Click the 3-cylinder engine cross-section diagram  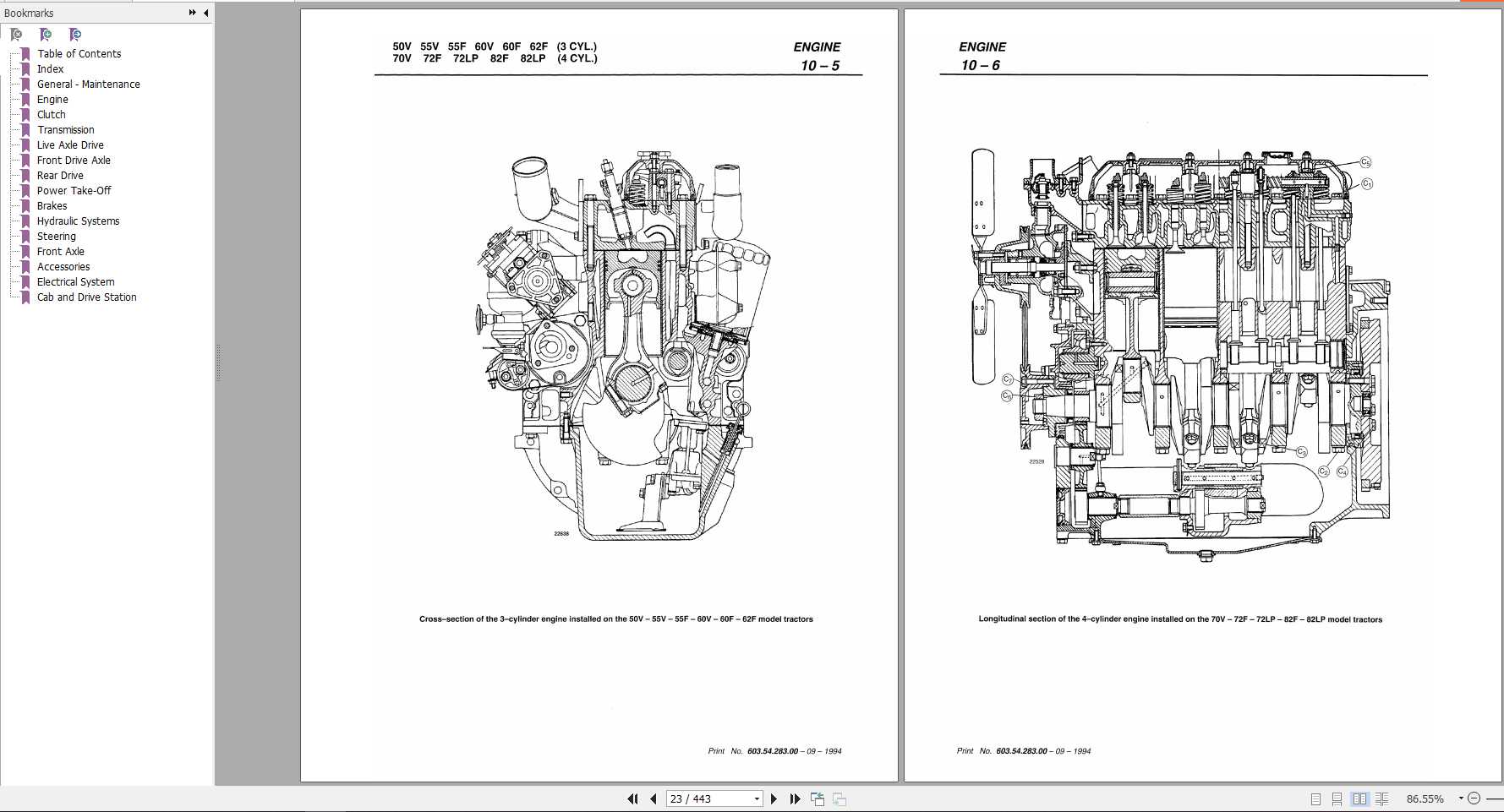tap(622, 345)
